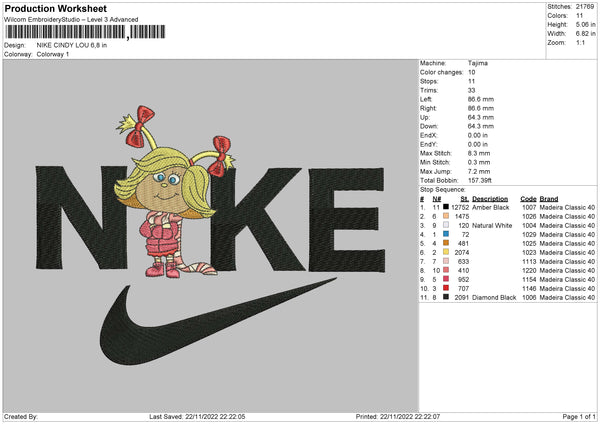Click the Stop Sequence heading
Screen dimensions: 600x424
pos(443,190)
